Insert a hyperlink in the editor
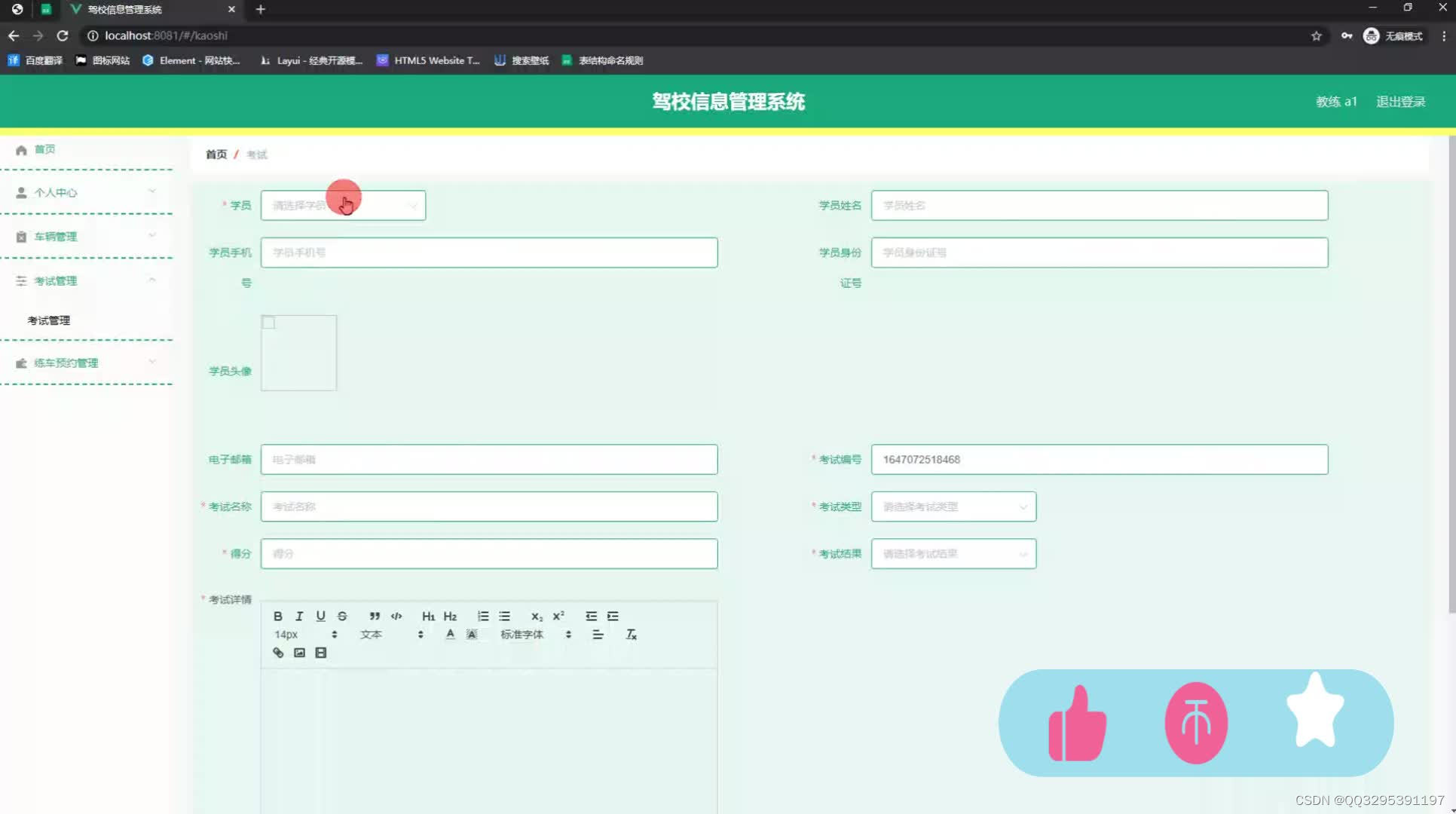 click(x=278, y=653)
